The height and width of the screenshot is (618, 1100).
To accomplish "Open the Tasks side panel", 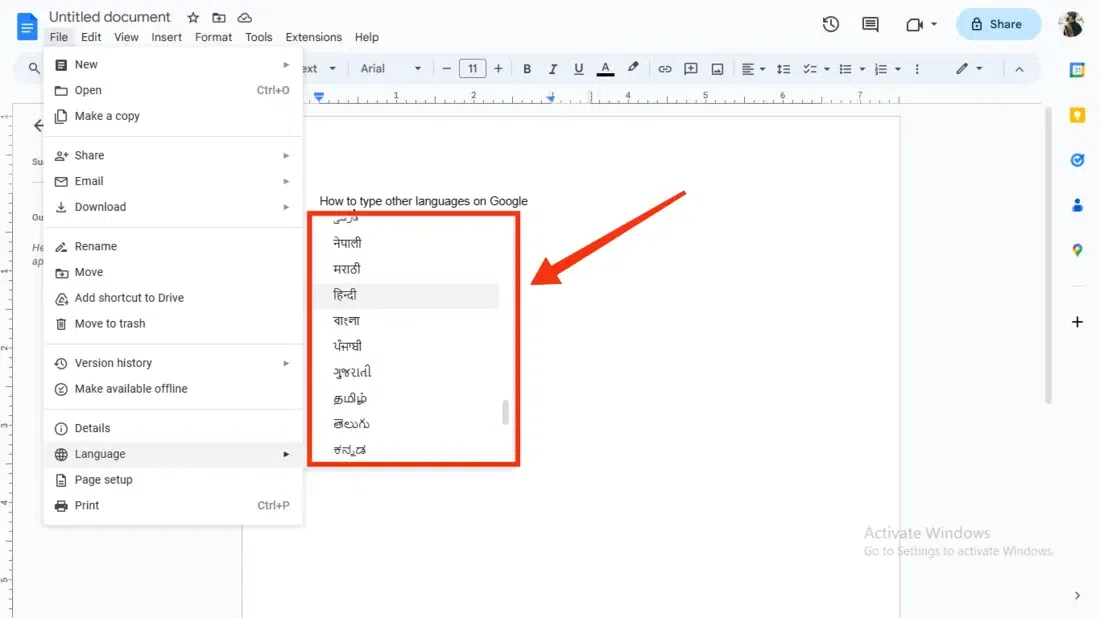I will [1077, 161].
